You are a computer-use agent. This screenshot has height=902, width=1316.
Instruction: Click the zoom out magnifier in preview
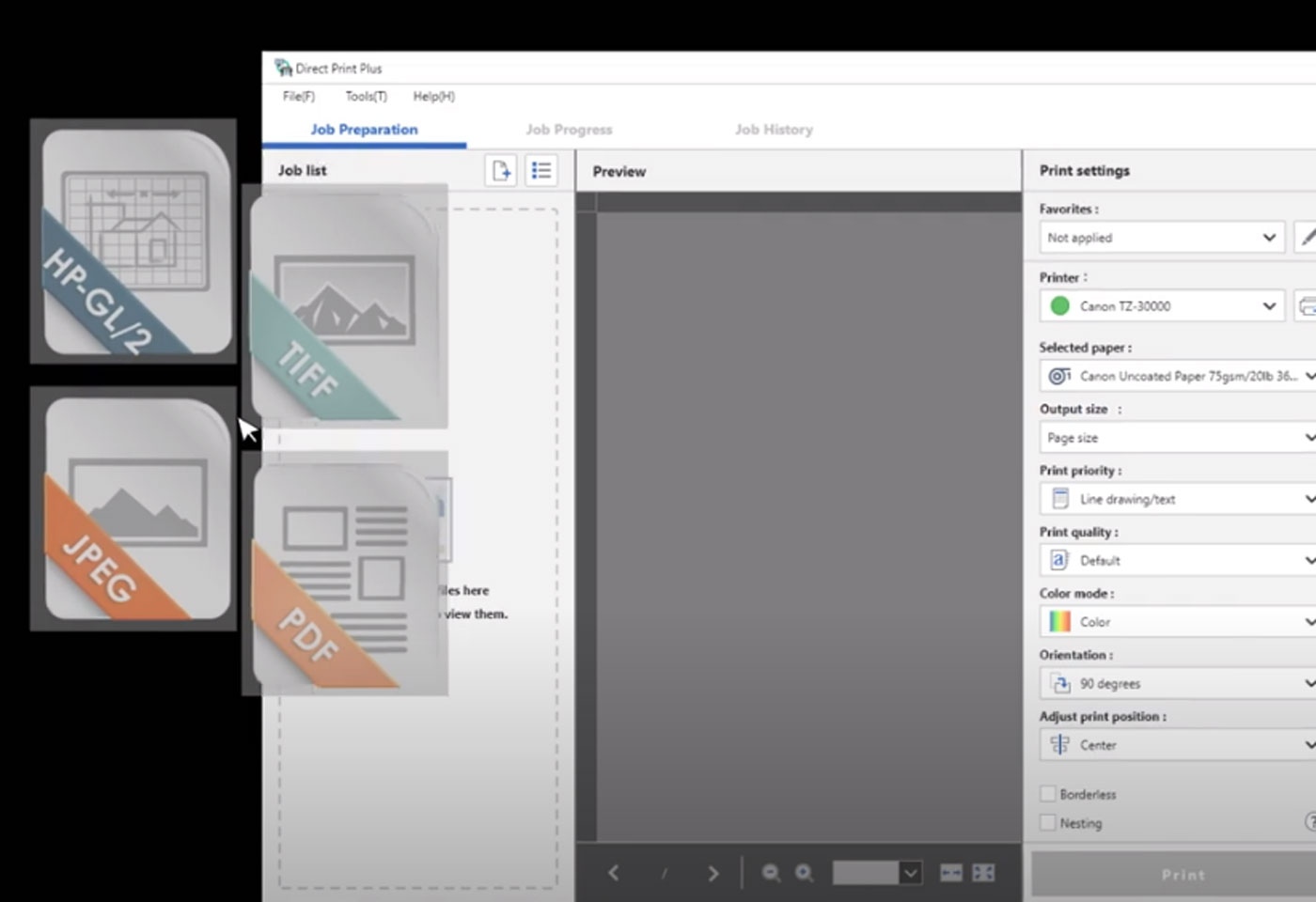click(771, 873)
